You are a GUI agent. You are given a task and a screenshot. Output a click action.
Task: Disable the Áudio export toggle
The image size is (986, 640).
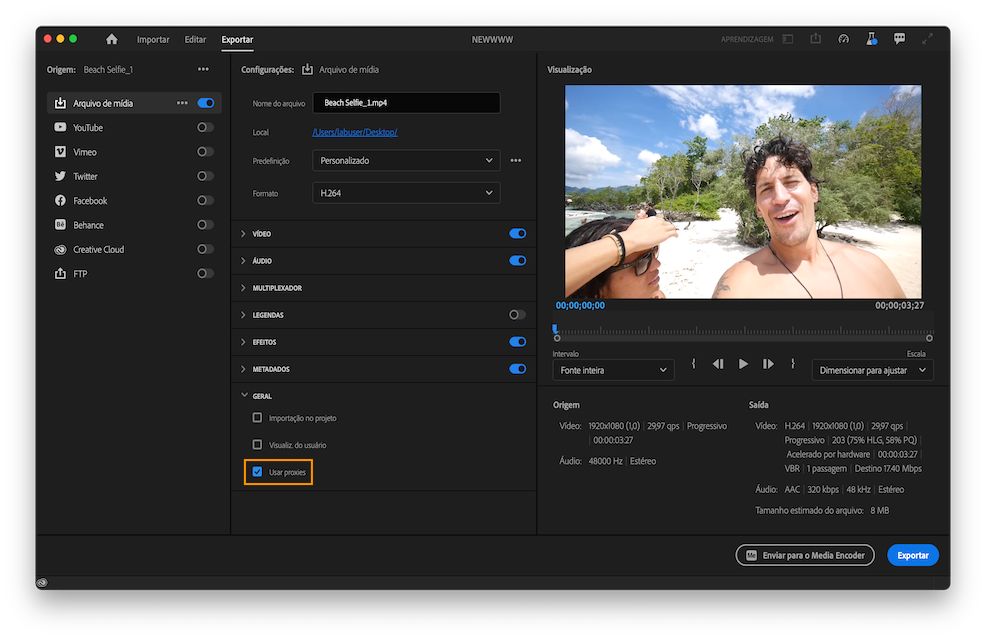pos(517,260)
